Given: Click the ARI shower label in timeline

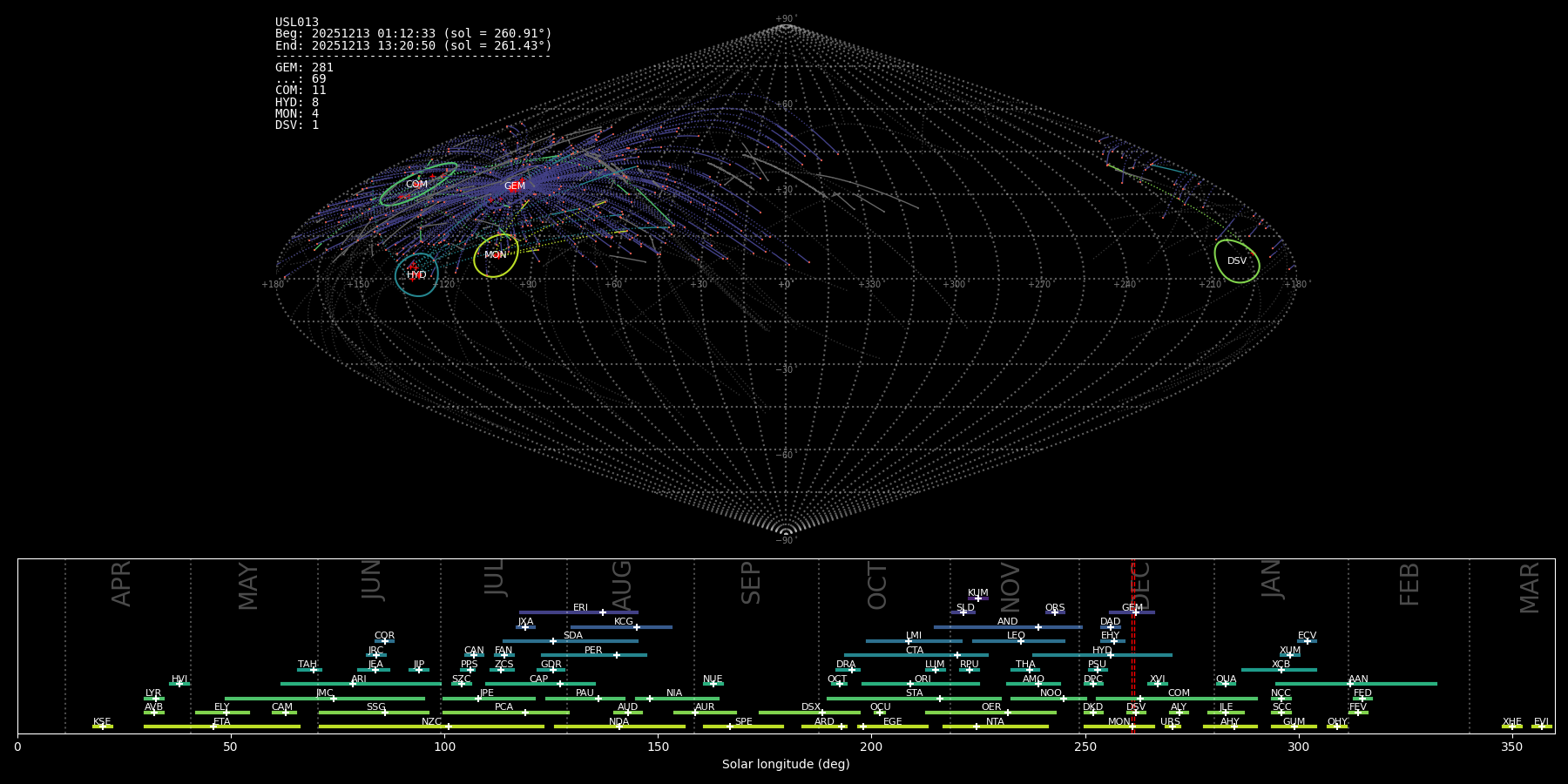Looking at the screenshot, I should point(359,679).
